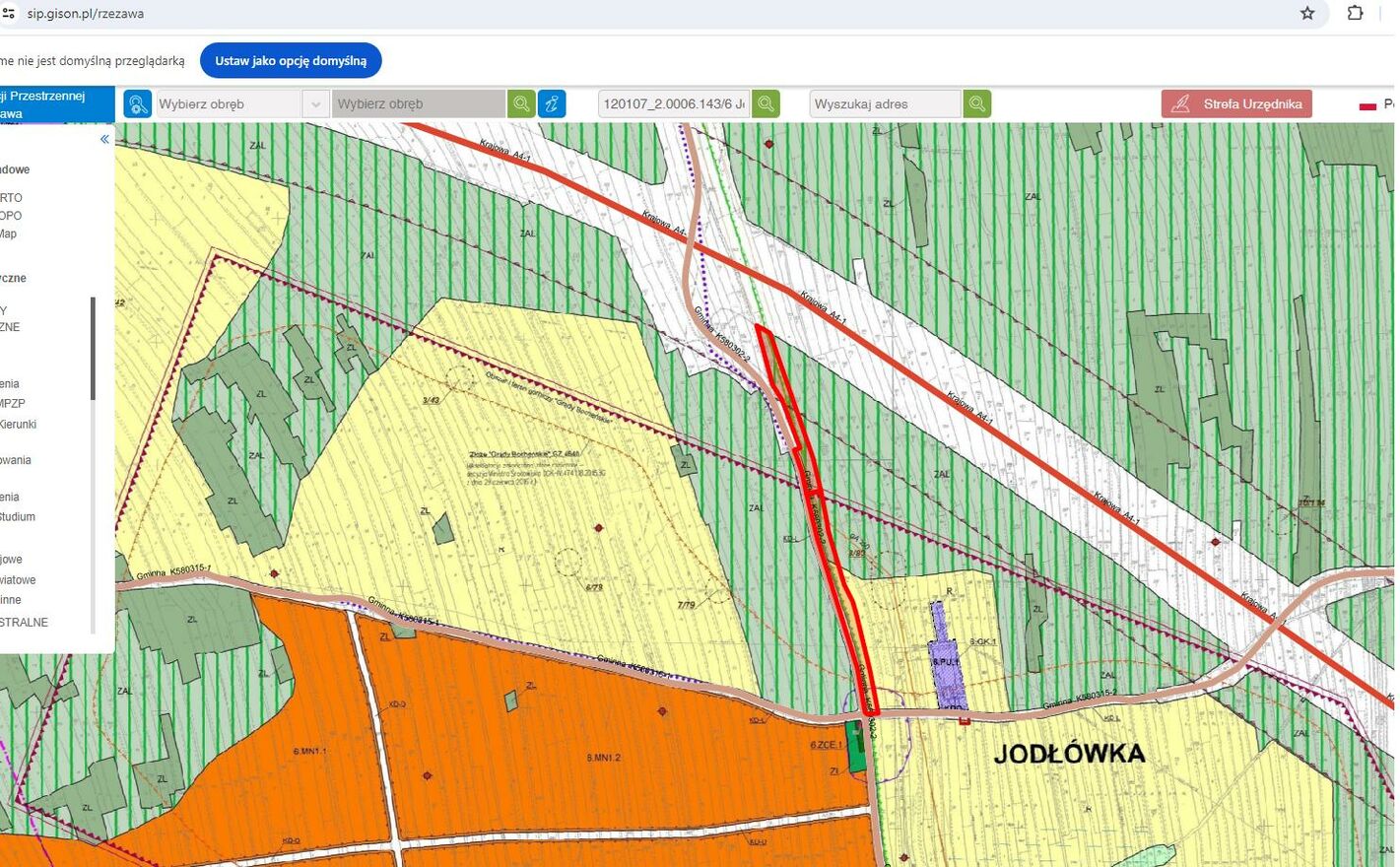Click the Polish flag language icon

[x=1367, y=104]
